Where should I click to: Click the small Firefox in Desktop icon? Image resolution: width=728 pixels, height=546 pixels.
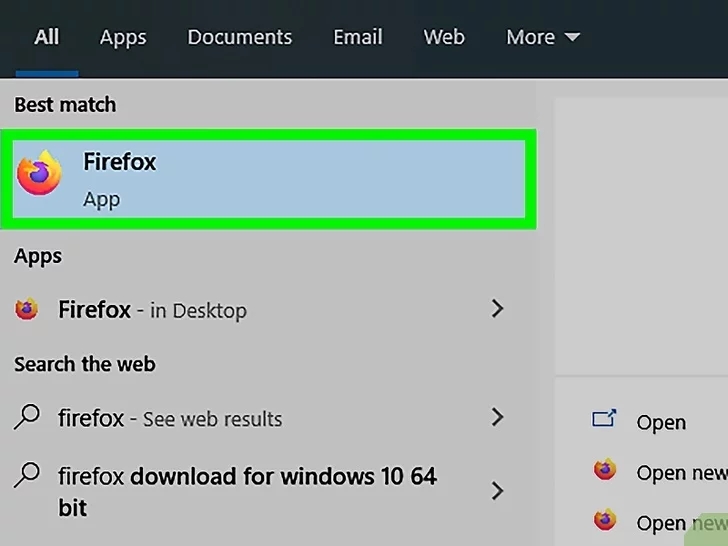point(26,309)
